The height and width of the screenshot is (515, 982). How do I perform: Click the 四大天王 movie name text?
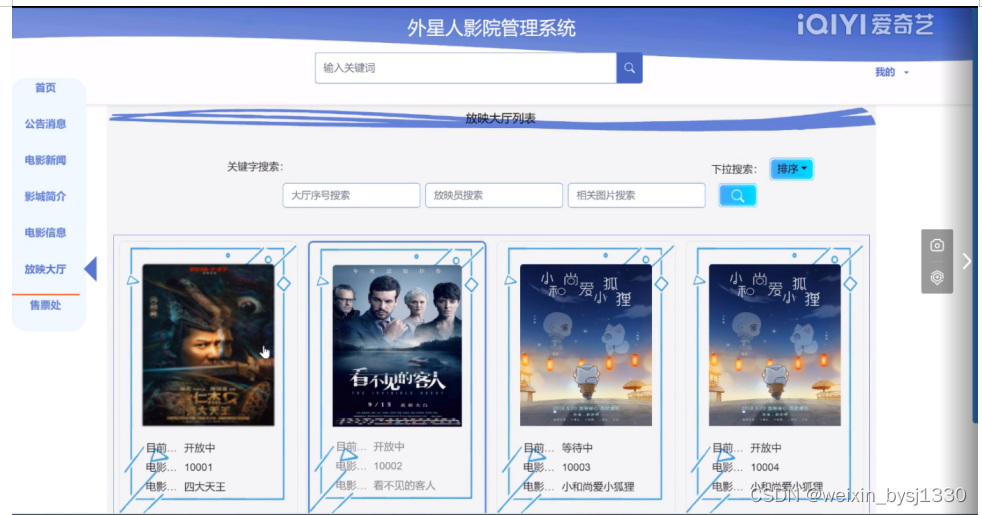coord(205,487)
